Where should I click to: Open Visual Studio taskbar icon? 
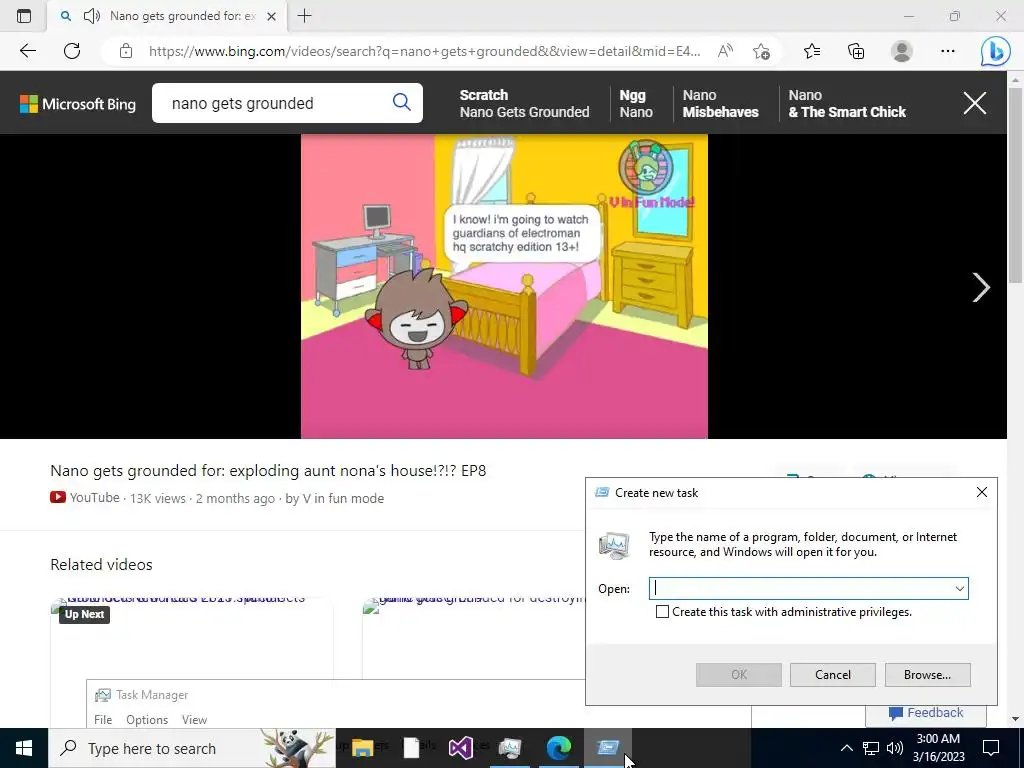460,748
